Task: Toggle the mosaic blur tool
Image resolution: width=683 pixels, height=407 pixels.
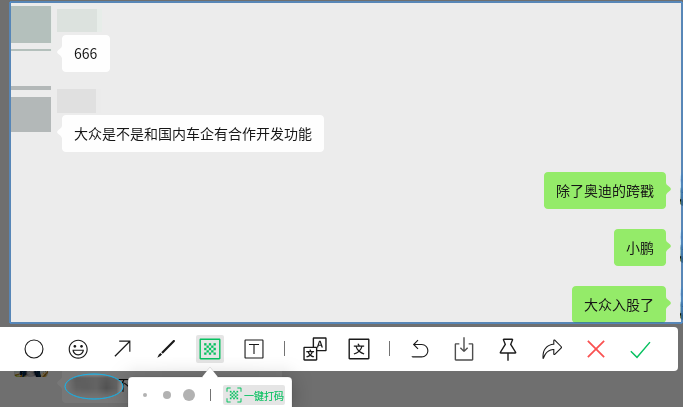Action: tap(210, 349)
